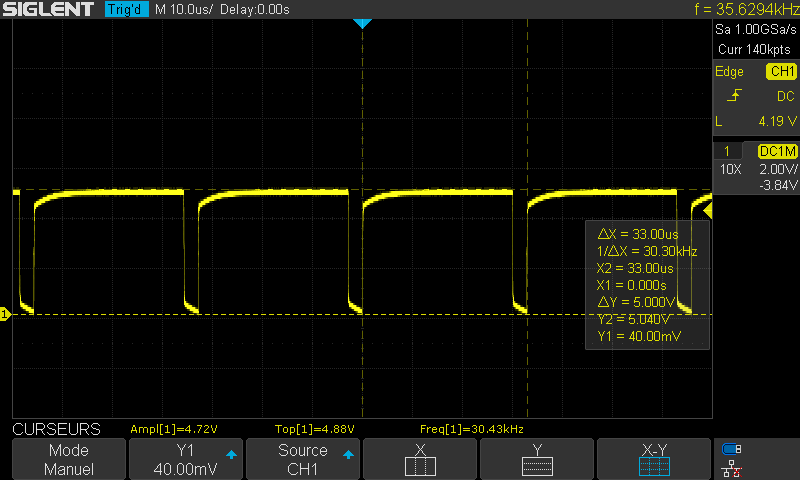Click the USB drive status icon

click(x=732, y=449)
